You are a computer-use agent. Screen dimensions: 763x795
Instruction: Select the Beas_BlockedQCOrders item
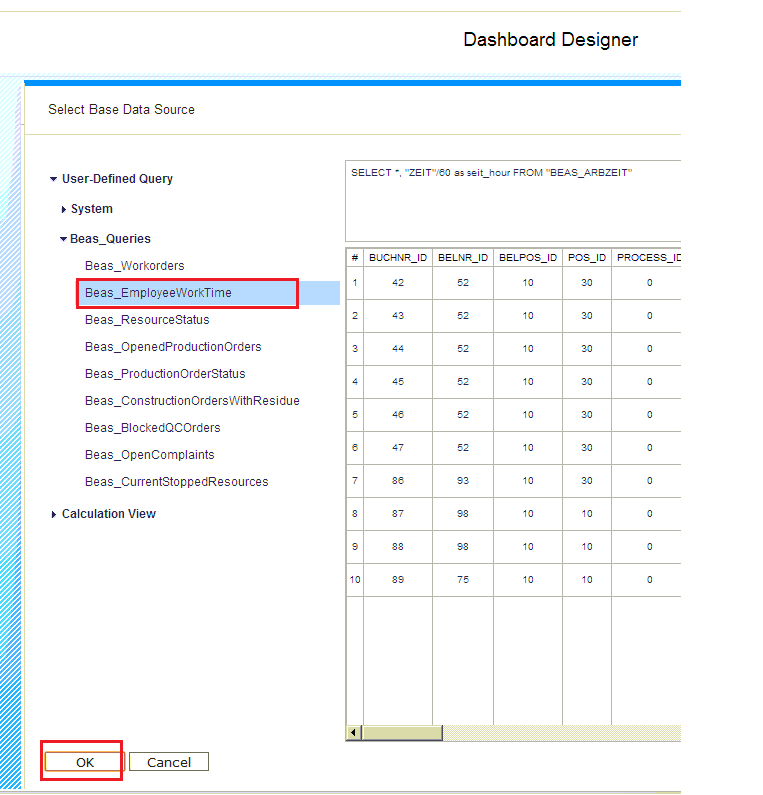152,428
